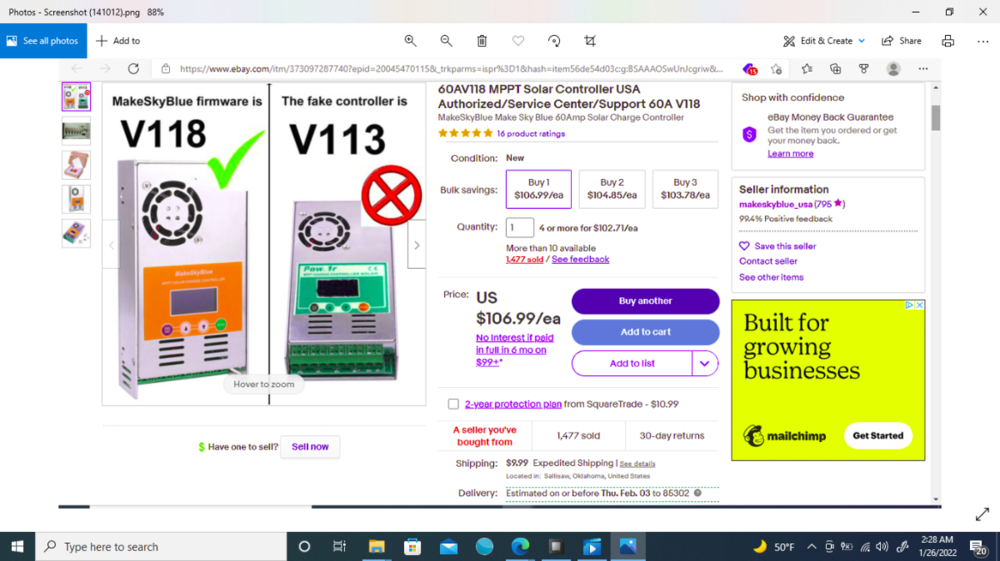
Task: Share the photo
Action: point(902,41)
